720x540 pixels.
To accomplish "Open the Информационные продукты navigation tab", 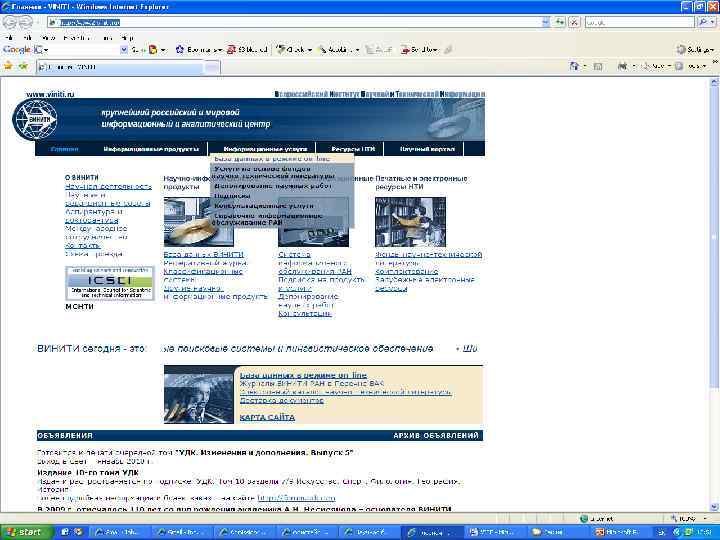I will (151, 149).
